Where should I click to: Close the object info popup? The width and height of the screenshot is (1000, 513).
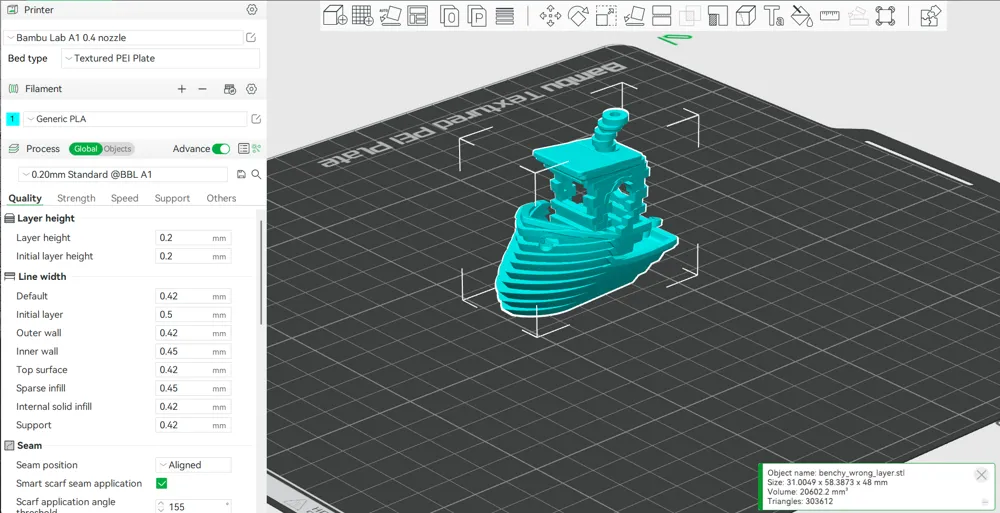(982, 475)
